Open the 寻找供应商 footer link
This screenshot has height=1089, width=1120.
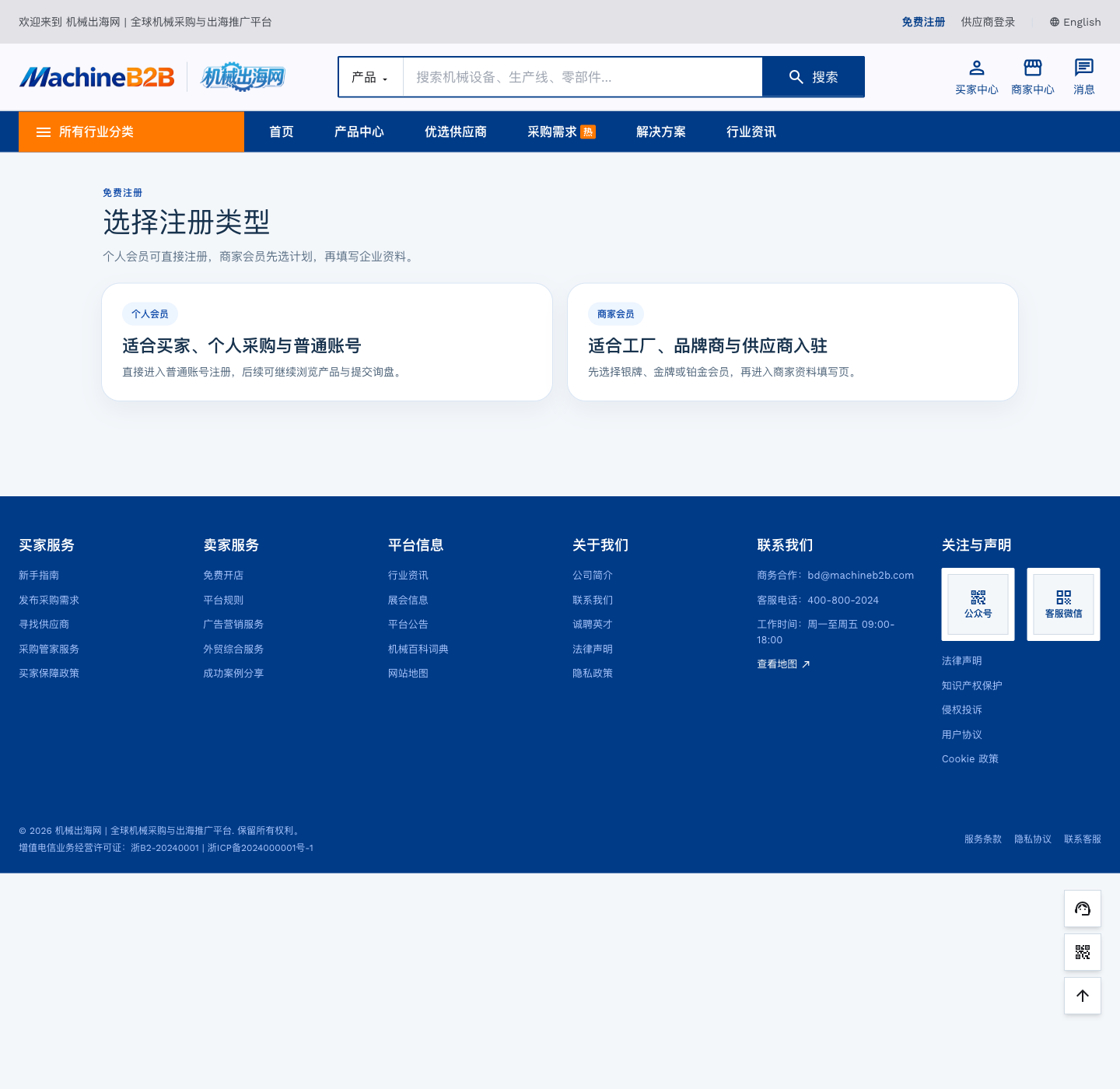pos(44,625)
